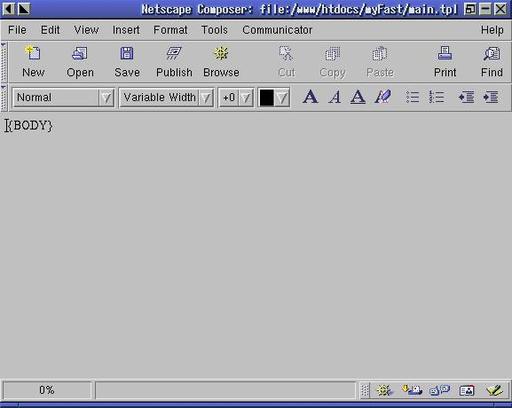The width and height of the screenshot is (512, 408).
Task: Insert a bulleted list
Action: 412,97
